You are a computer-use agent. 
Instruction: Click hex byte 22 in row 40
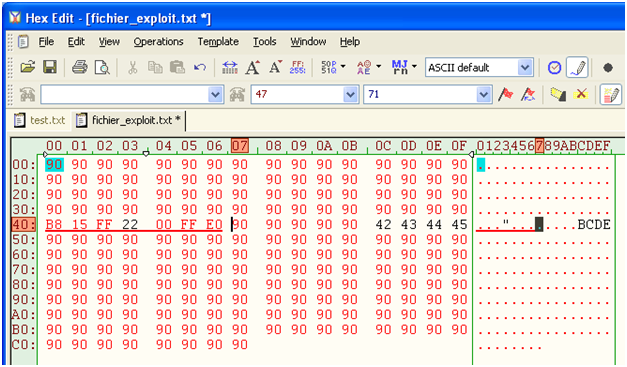[130, 225]
